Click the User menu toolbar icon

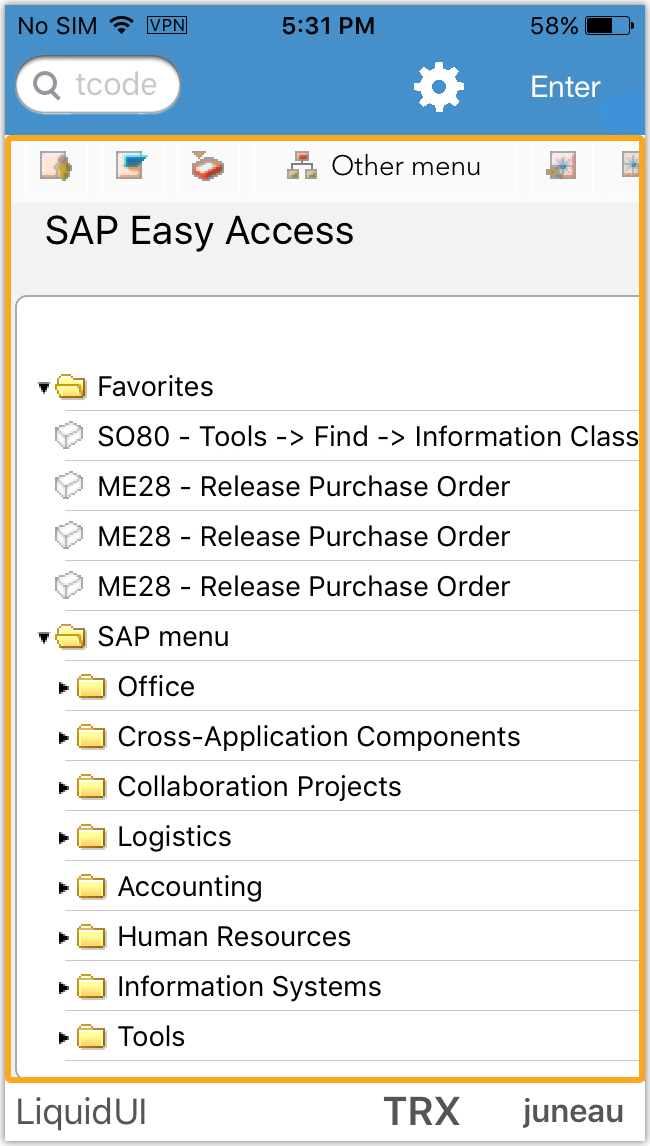tap(56, 166)
